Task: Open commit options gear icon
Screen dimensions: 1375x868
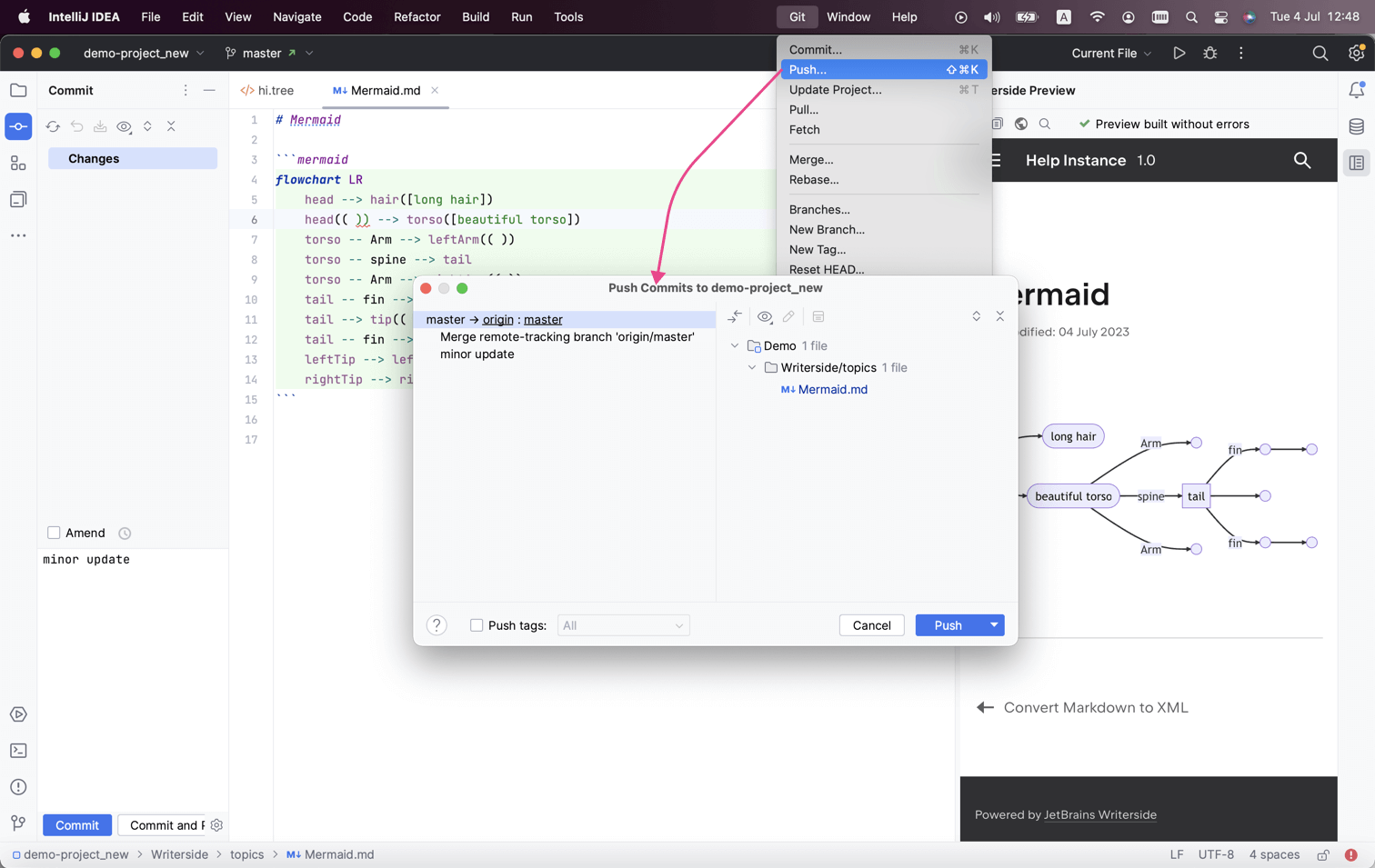Action: (x=216, y=825)
